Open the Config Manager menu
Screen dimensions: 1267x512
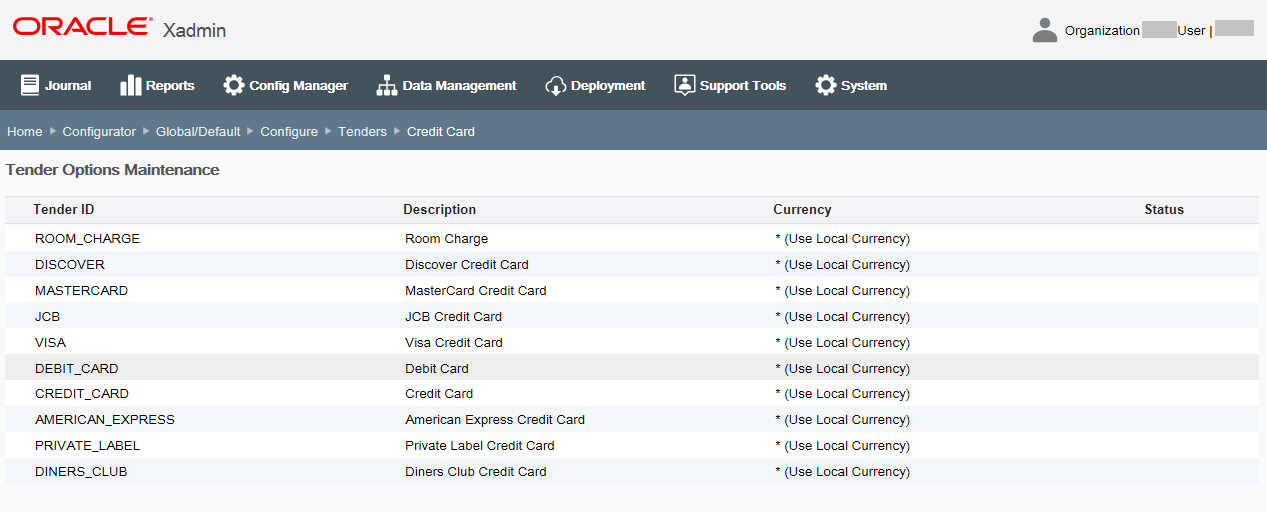pyautogui.click(x=285, y=85)
